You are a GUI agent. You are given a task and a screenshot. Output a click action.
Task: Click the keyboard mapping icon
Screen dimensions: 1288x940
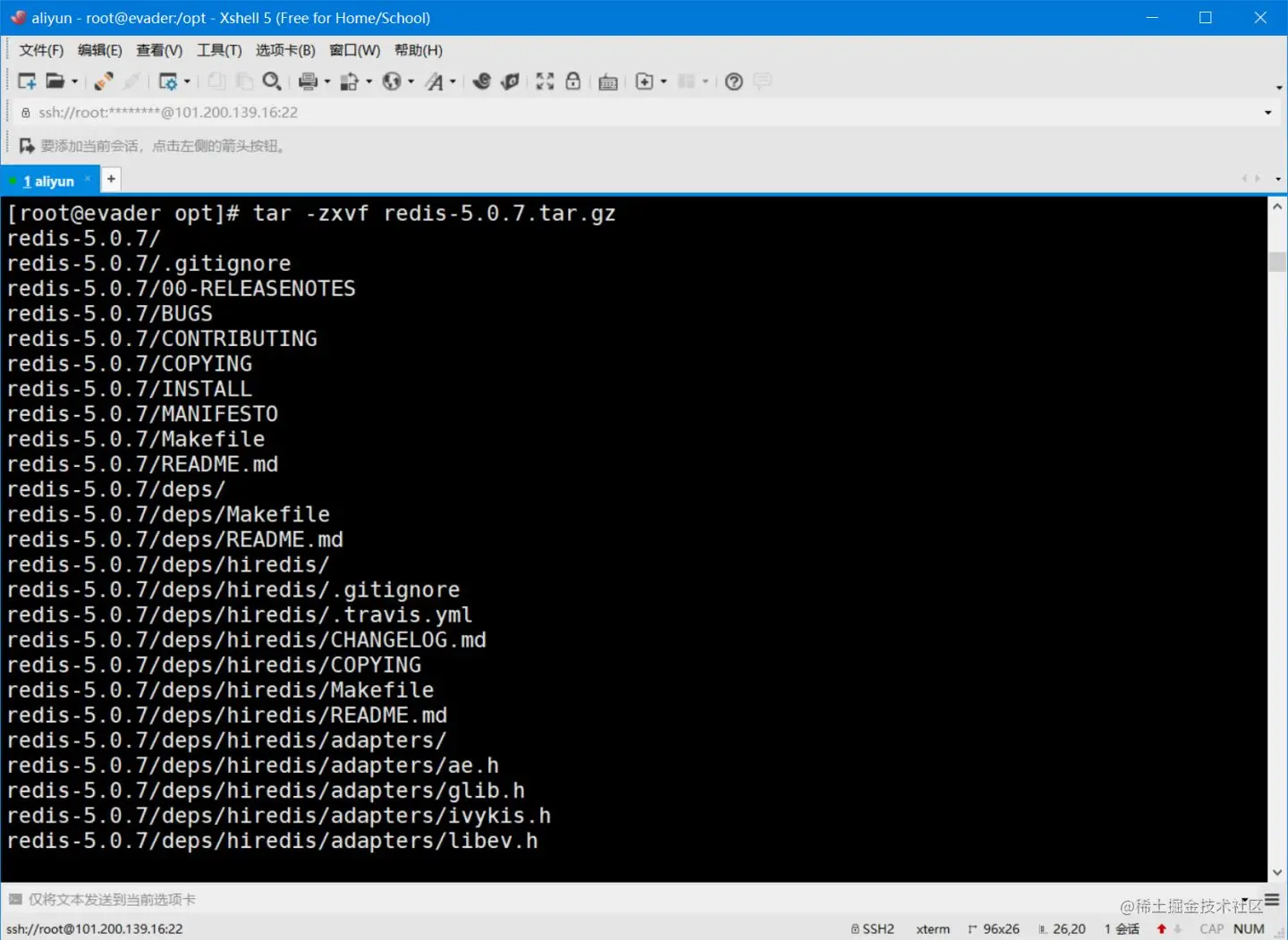608,82
